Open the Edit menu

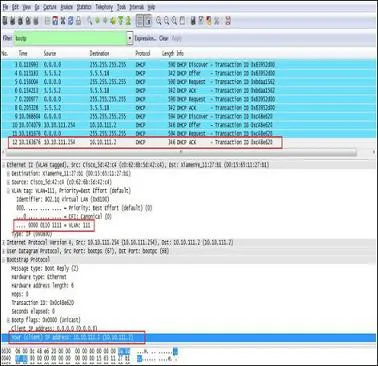[x=15, y=7]
